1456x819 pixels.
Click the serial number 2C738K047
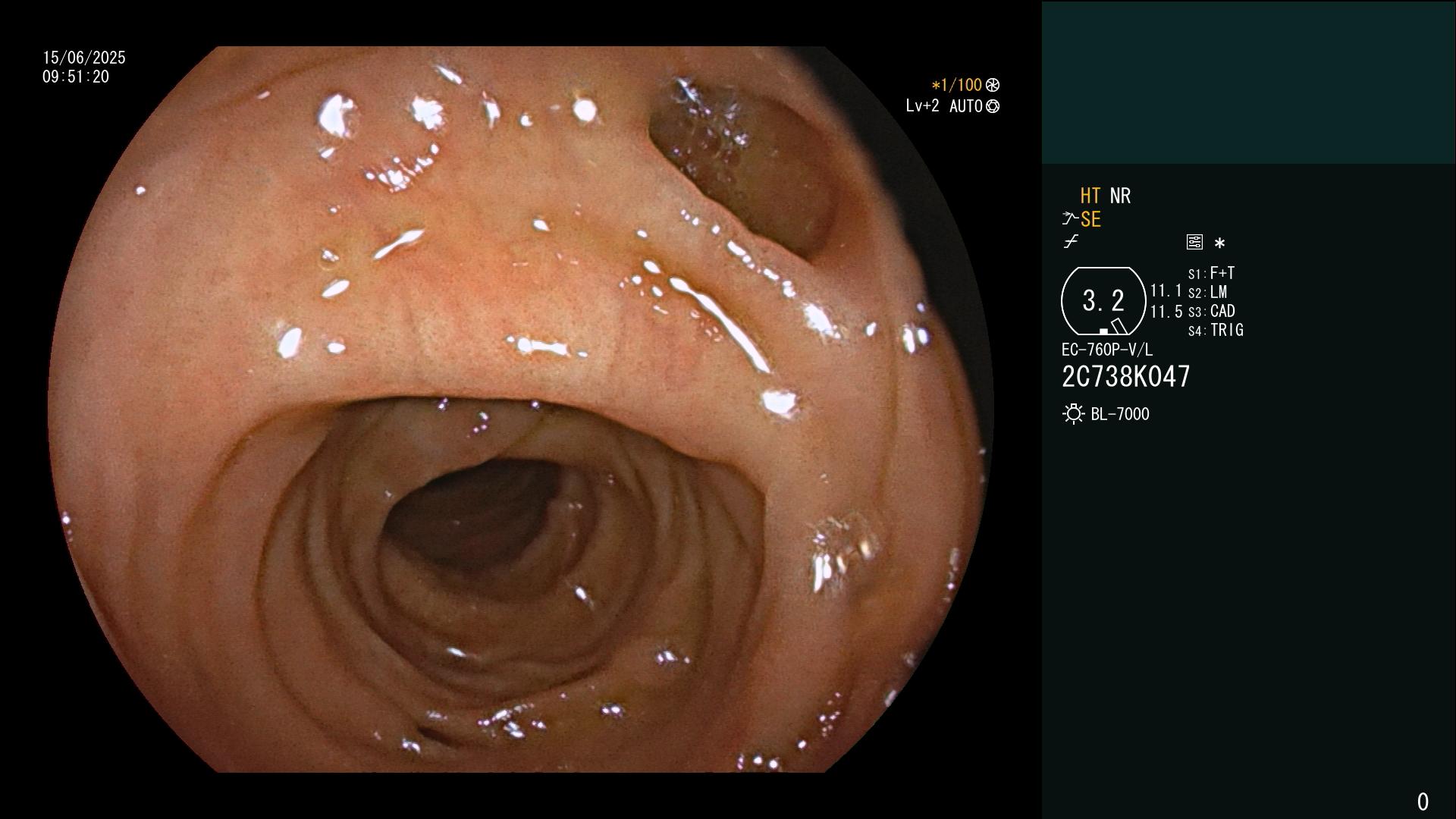[1126, 376]
